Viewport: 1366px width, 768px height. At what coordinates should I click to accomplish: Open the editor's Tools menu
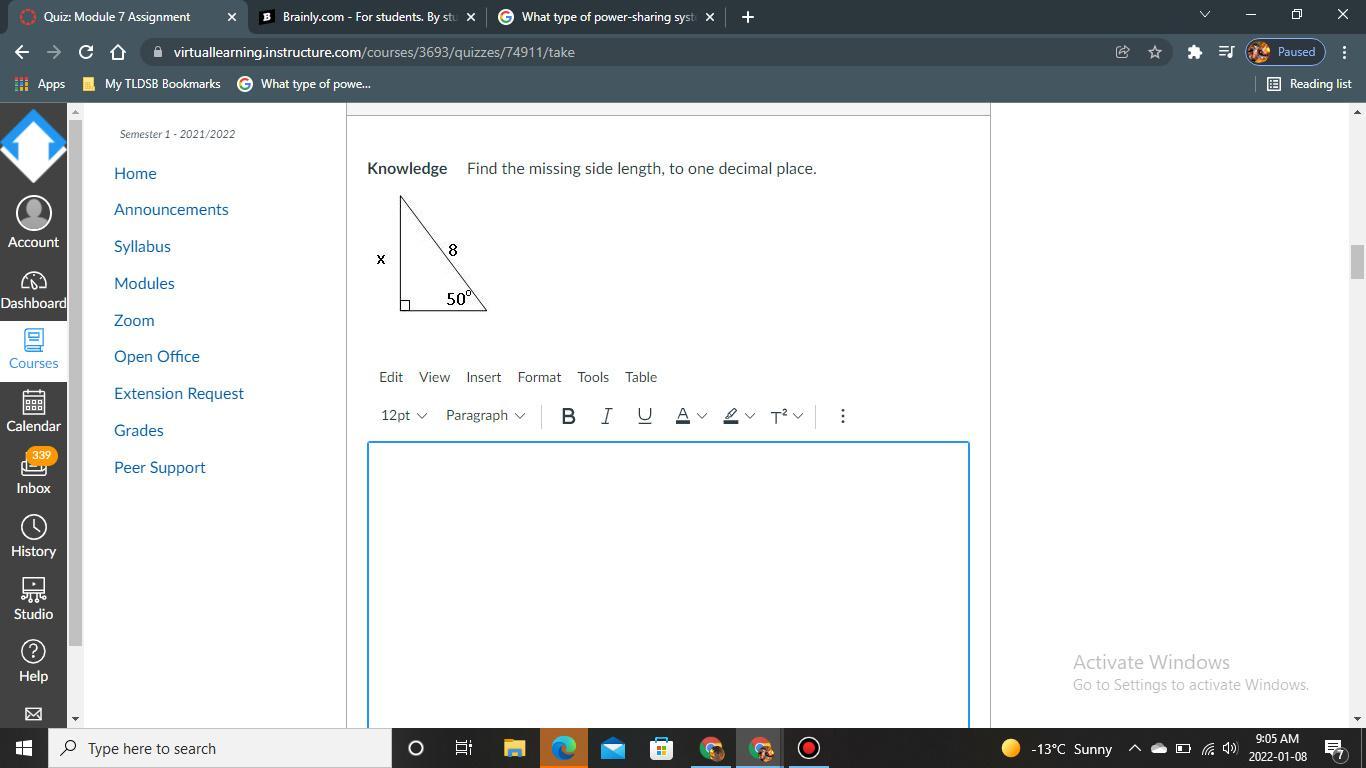click(593, 377)
